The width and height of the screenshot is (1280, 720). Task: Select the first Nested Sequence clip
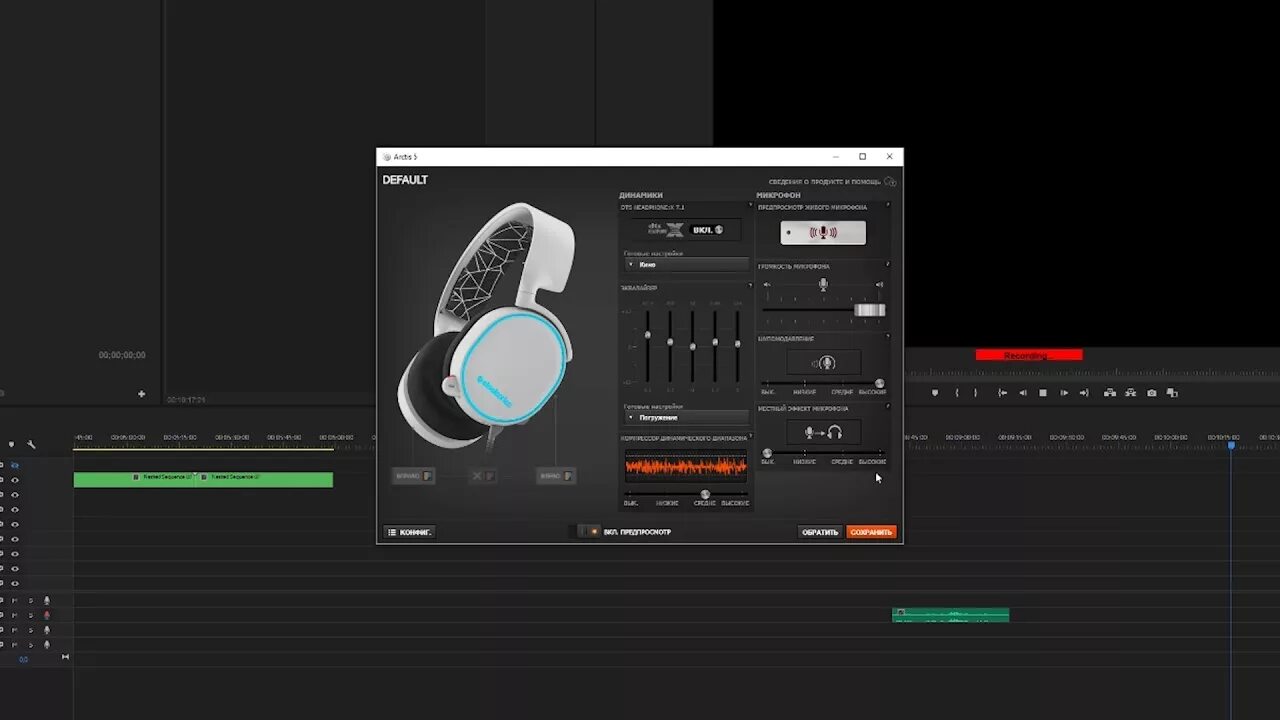point(135,479)
